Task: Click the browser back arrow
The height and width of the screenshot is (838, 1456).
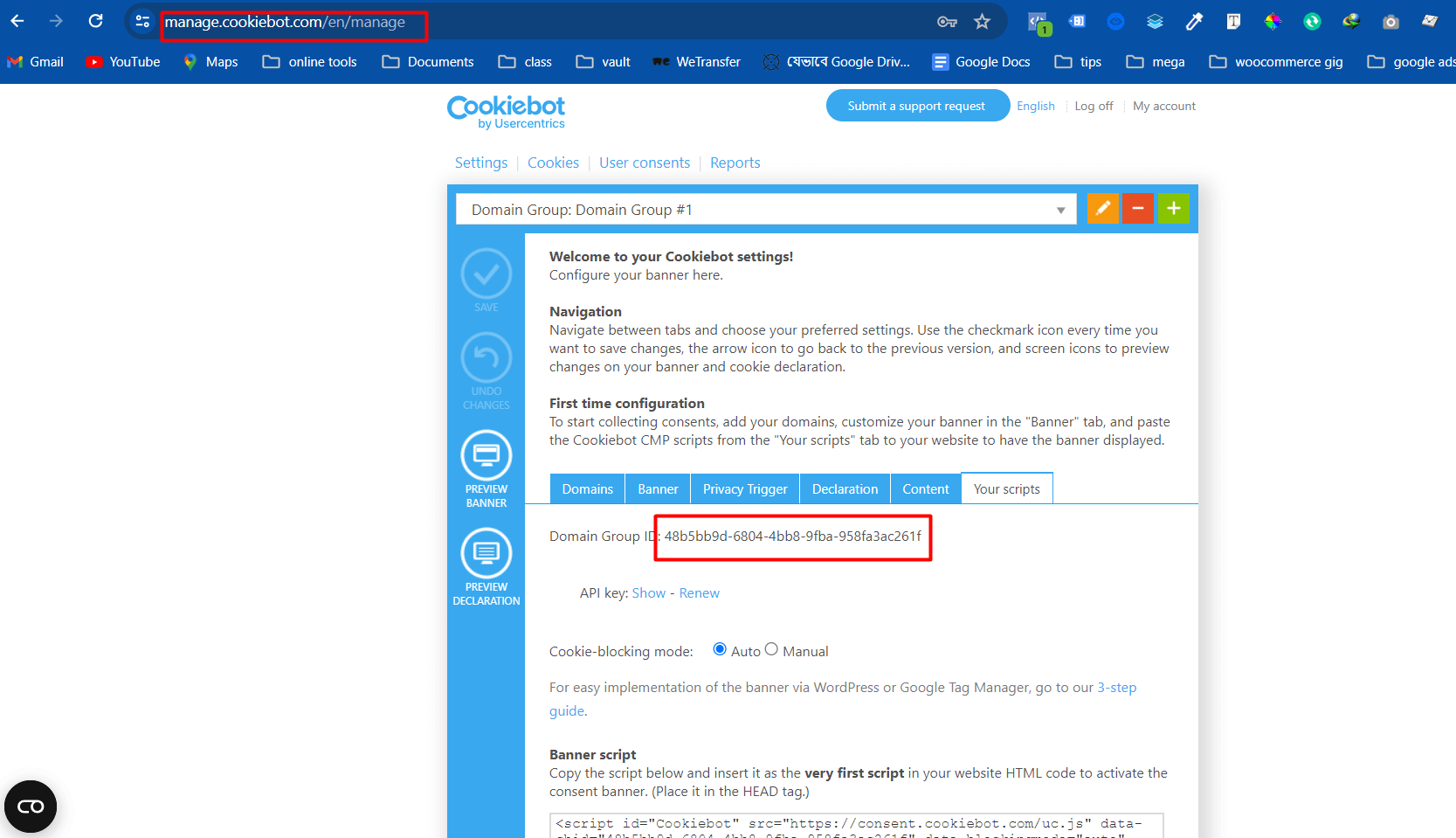Action: click(17, 21)
